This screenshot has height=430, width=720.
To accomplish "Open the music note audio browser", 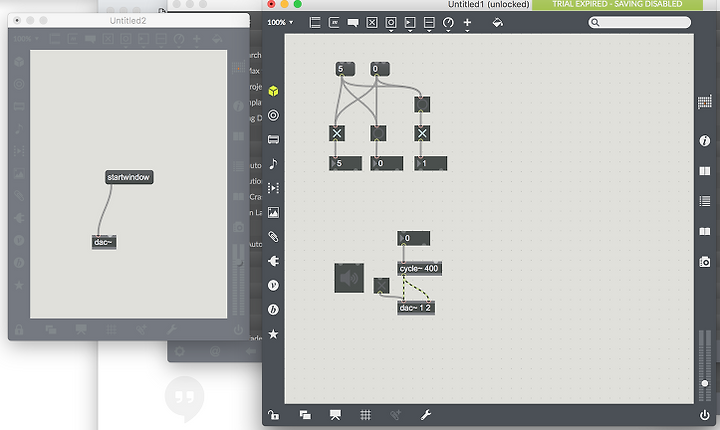I will click(273, 164).
